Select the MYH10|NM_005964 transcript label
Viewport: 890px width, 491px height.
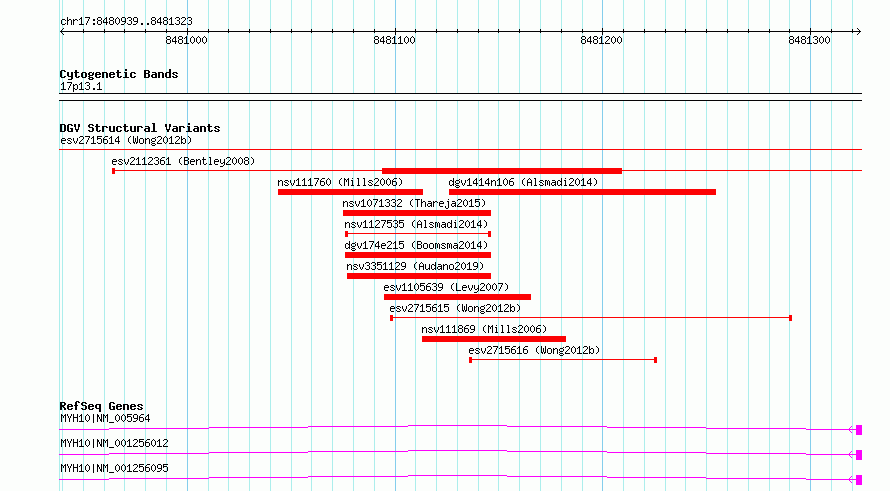[105, 418]
